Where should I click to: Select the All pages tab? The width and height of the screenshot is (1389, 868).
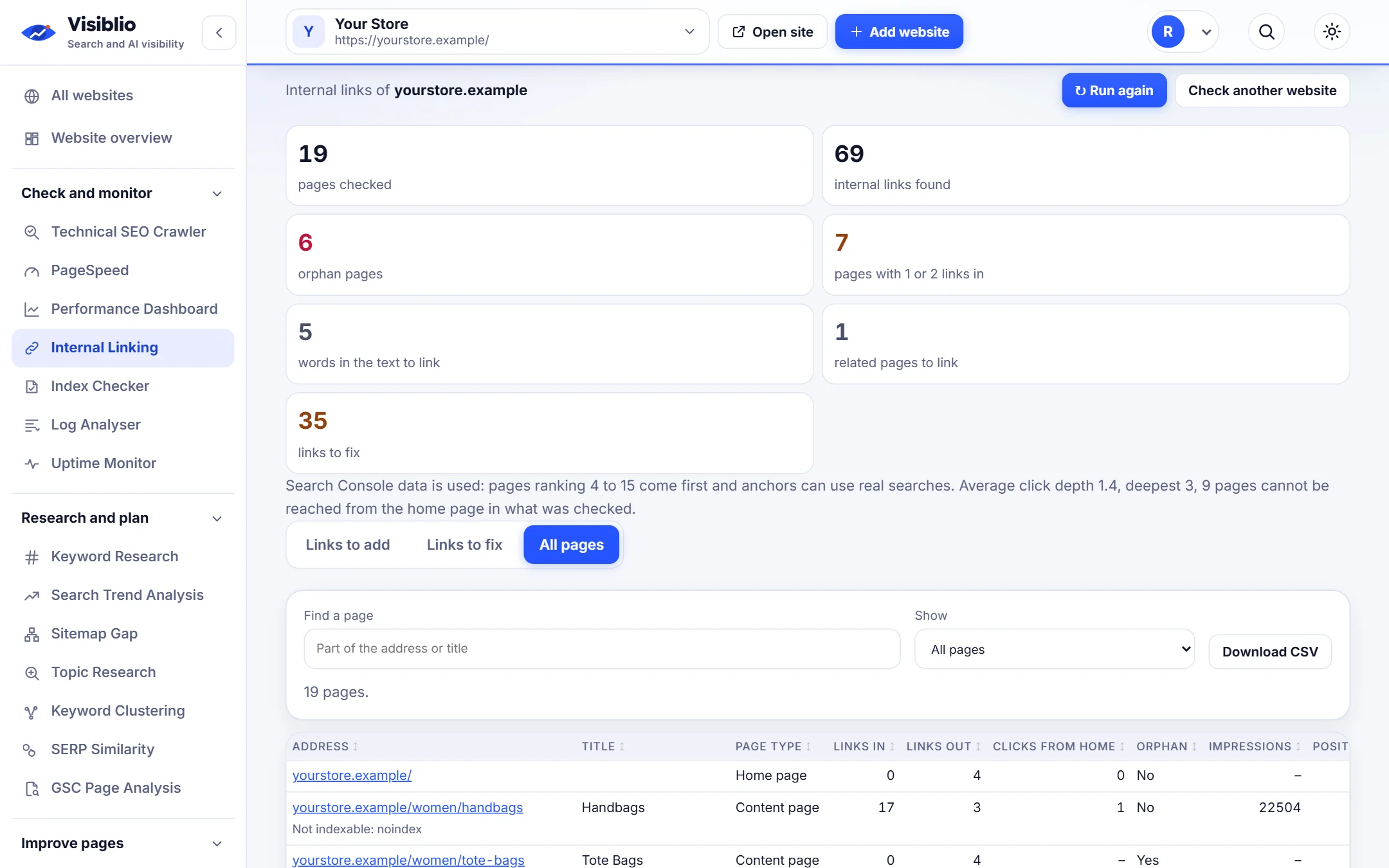pos(572,545)
